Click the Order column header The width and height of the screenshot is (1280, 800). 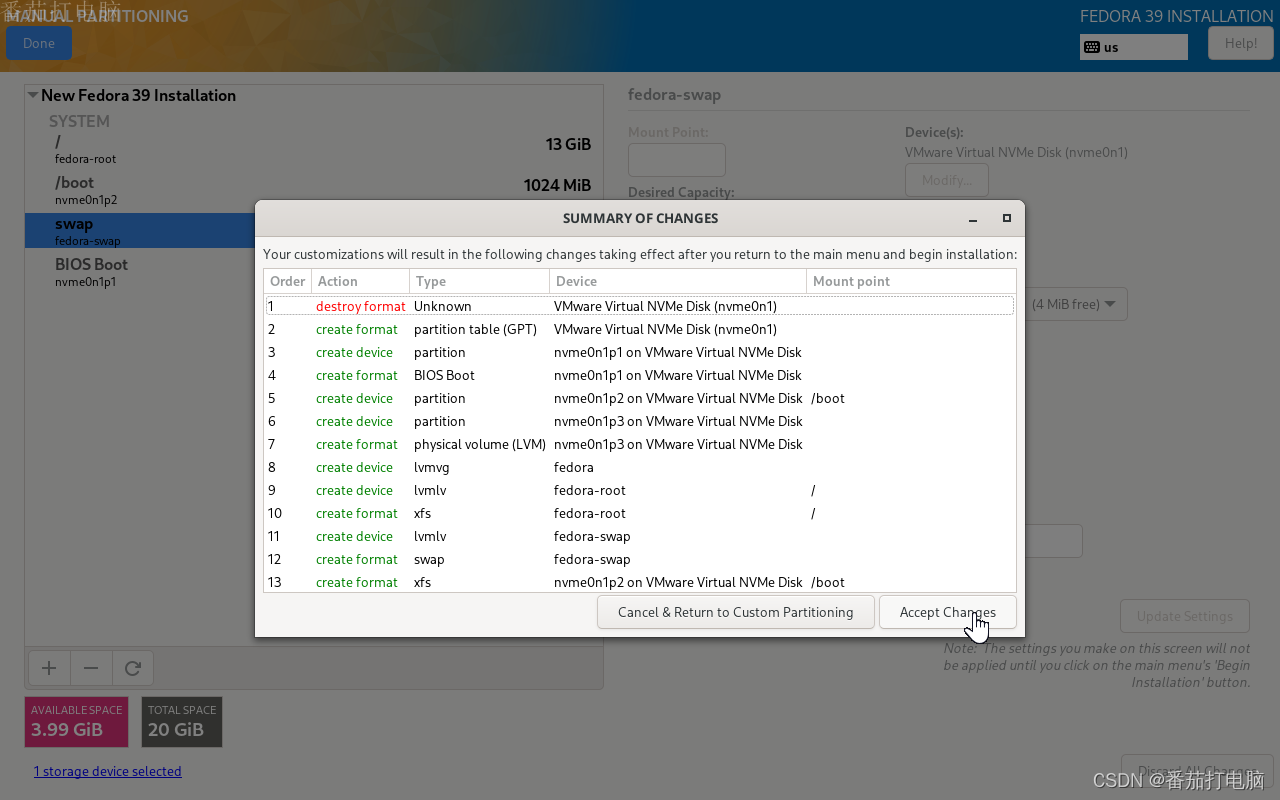click(288, 281)
